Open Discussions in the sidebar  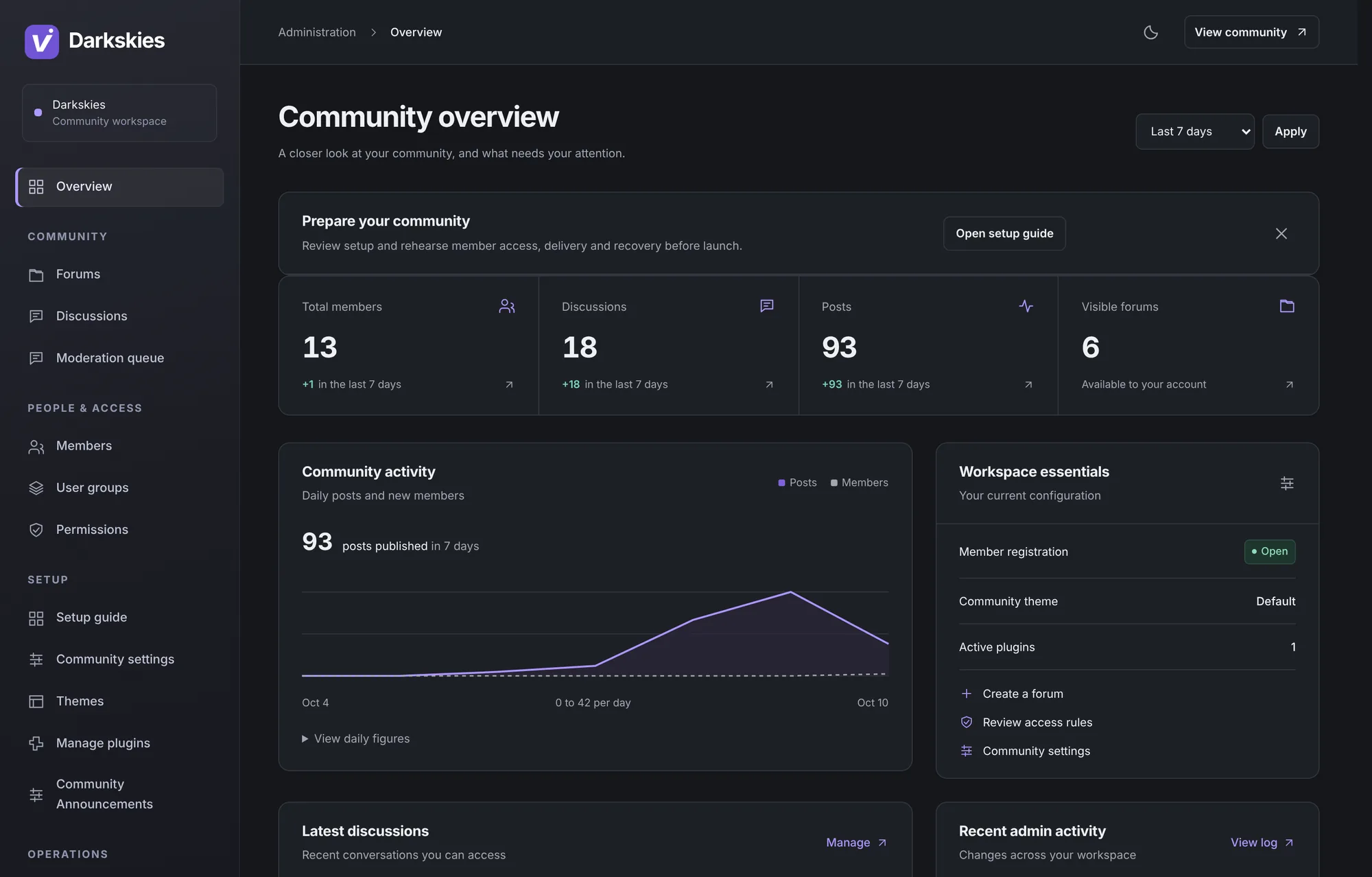119,316
